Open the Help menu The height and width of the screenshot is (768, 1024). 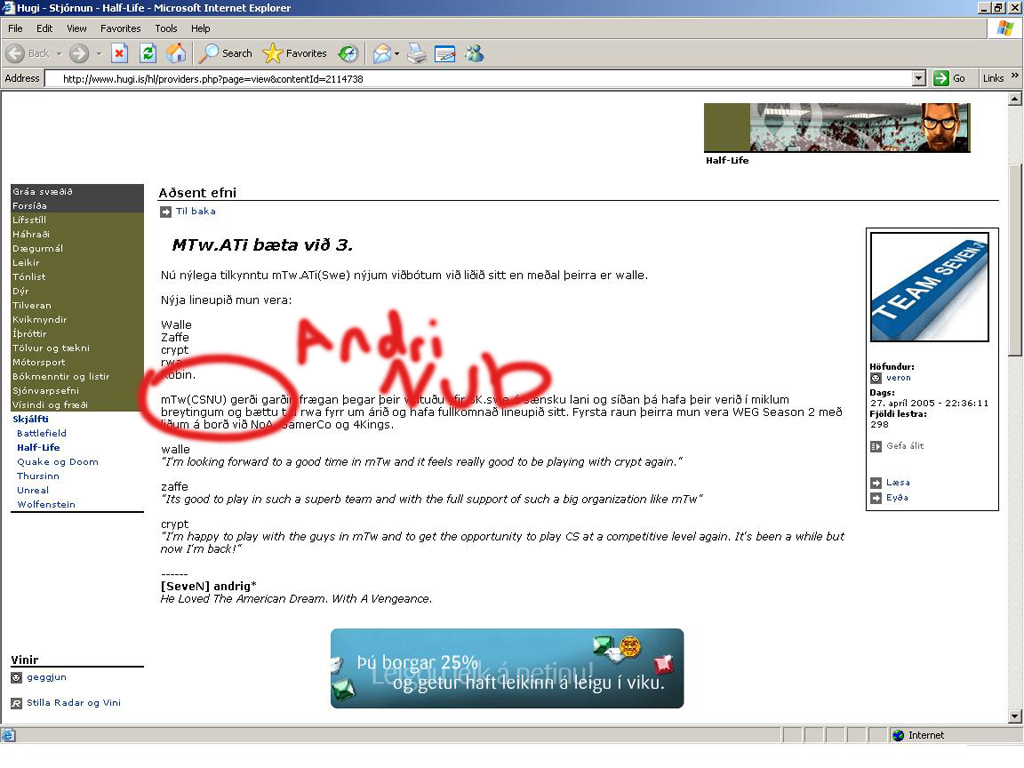[x=200, y=29]
